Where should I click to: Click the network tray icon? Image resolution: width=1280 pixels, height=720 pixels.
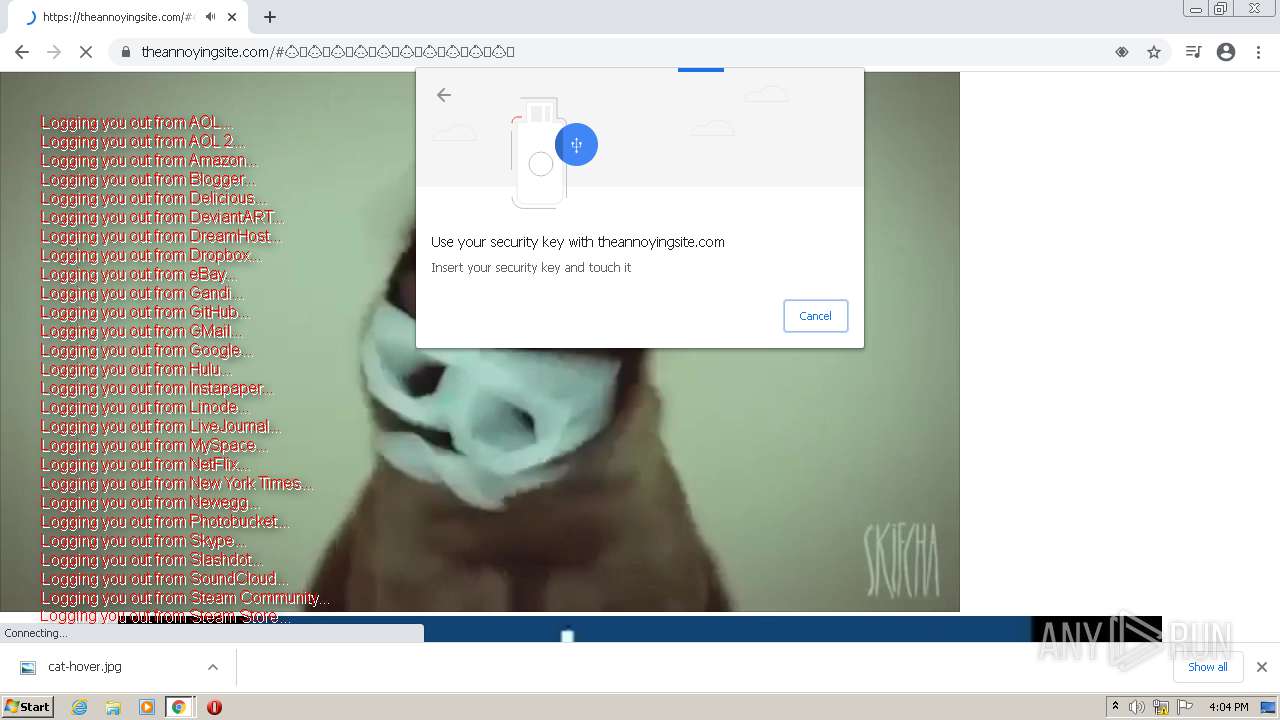click(1161, 707)
